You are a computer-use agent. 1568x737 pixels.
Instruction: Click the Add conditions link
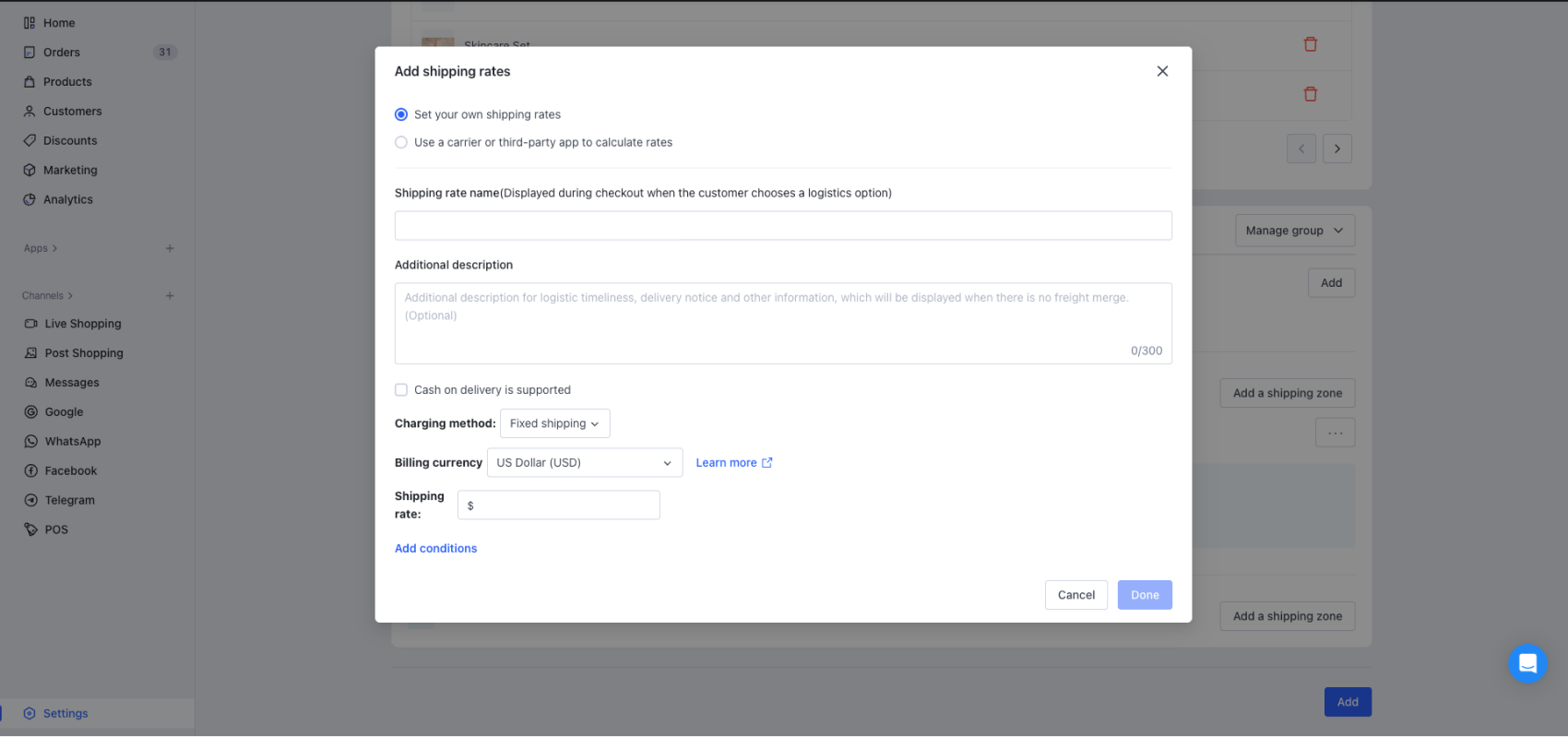click(435, 548)
